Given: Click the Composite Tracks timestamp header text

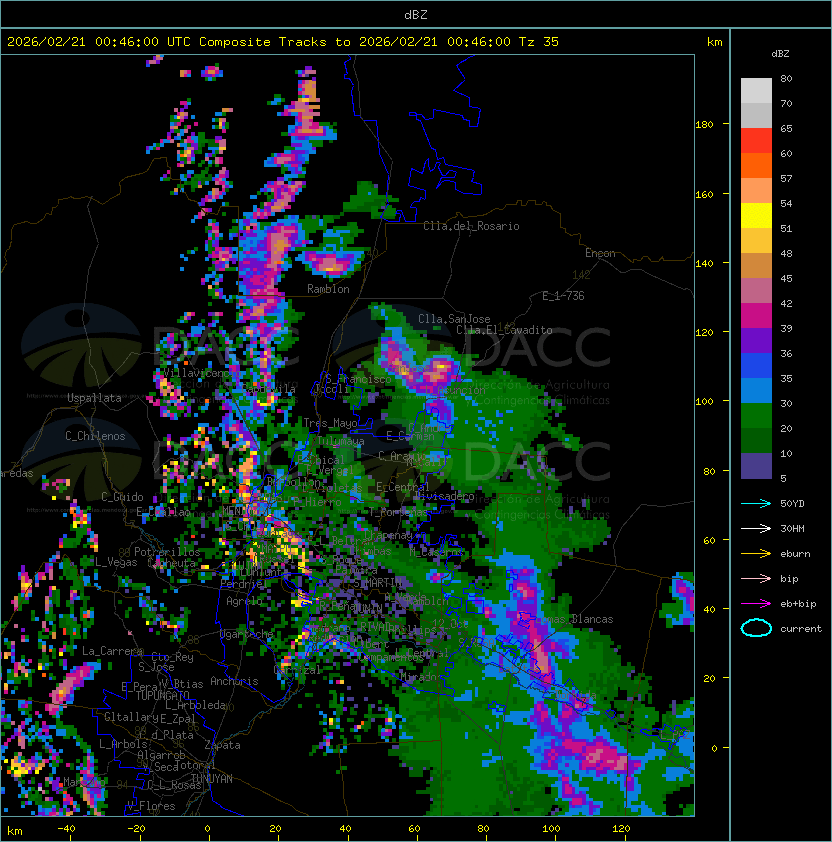Looking at the screenshot, I should click(x=283, y=42).
